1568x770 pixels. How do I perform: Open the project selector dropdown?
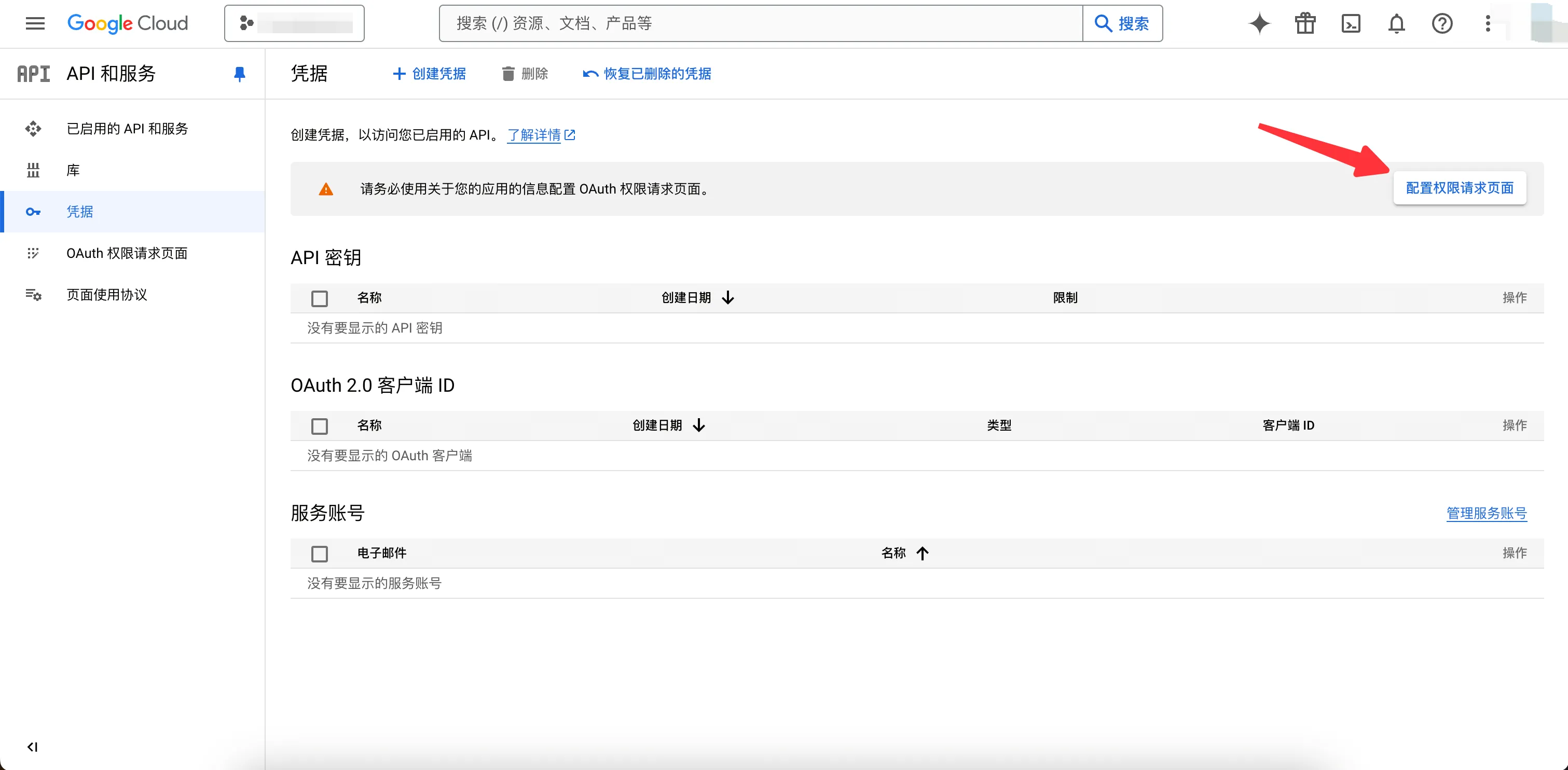294,24
